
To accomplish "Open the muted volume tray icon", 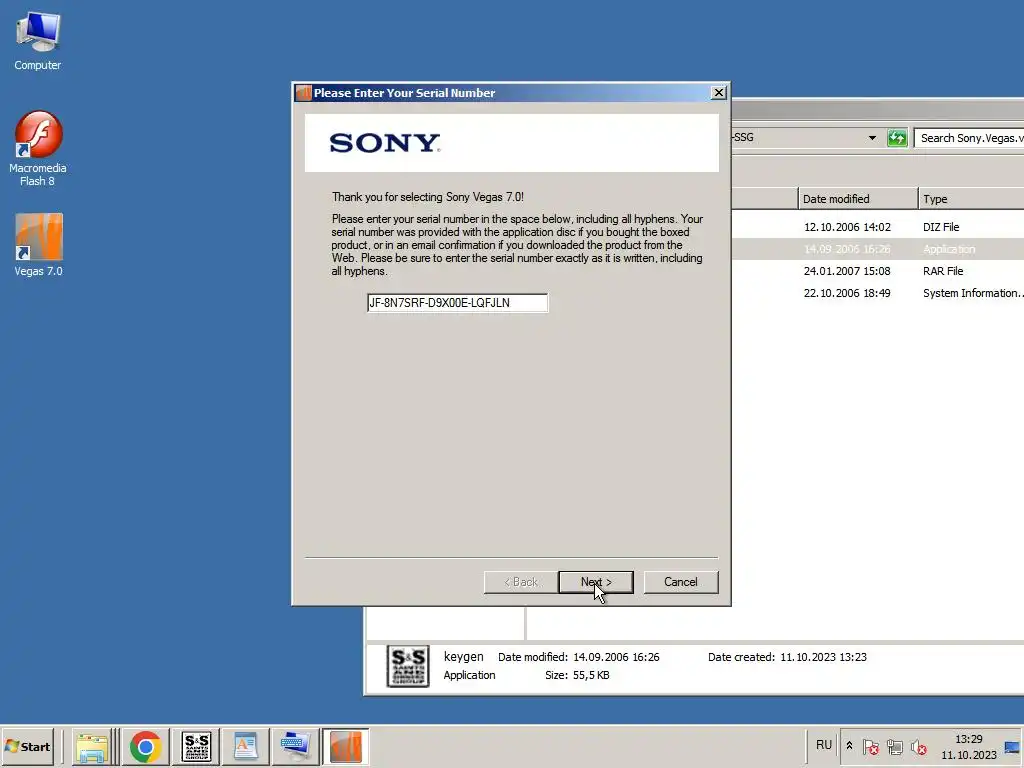I will tap(919, 746).
